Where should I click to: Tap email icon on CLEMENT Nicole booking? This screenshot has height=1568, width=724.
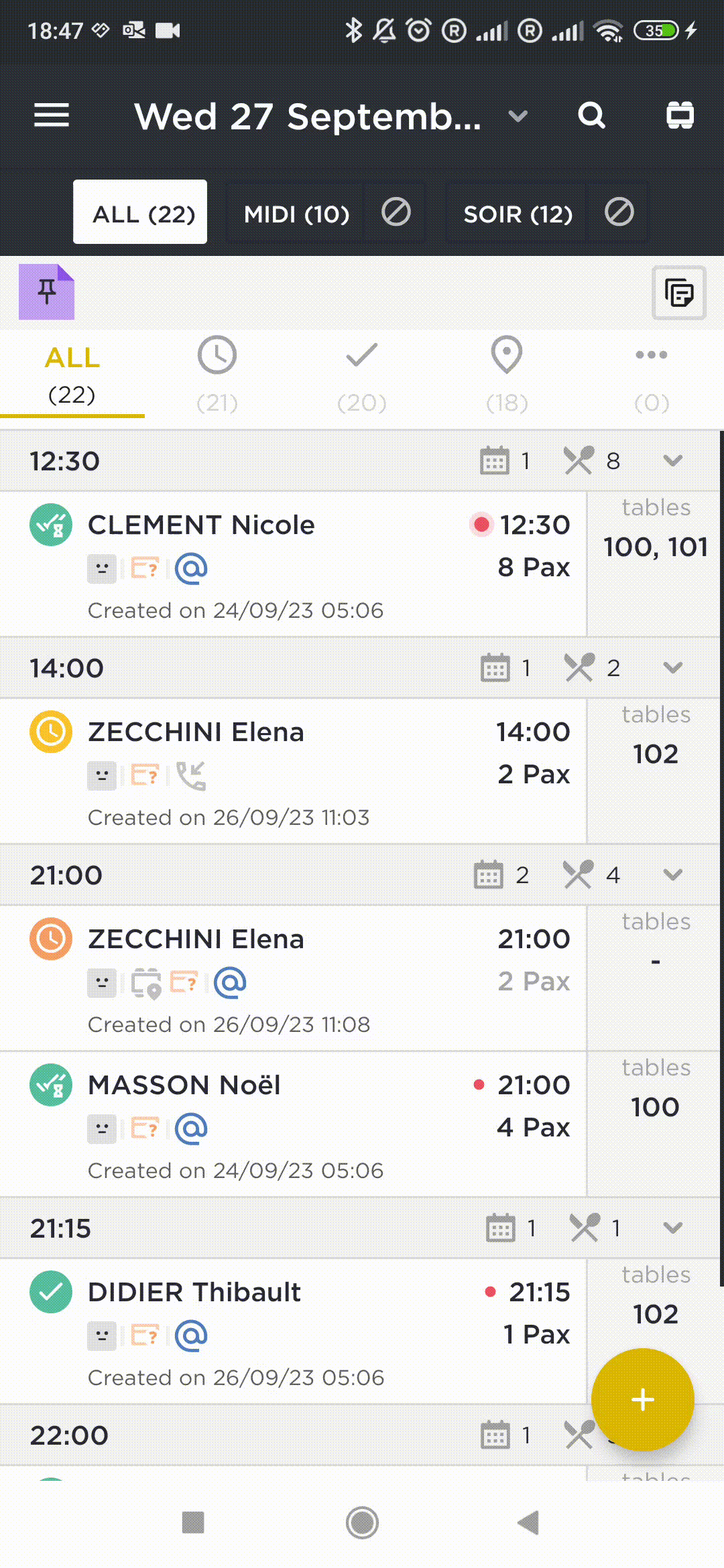pyautogui.click(x=191, y=568)
